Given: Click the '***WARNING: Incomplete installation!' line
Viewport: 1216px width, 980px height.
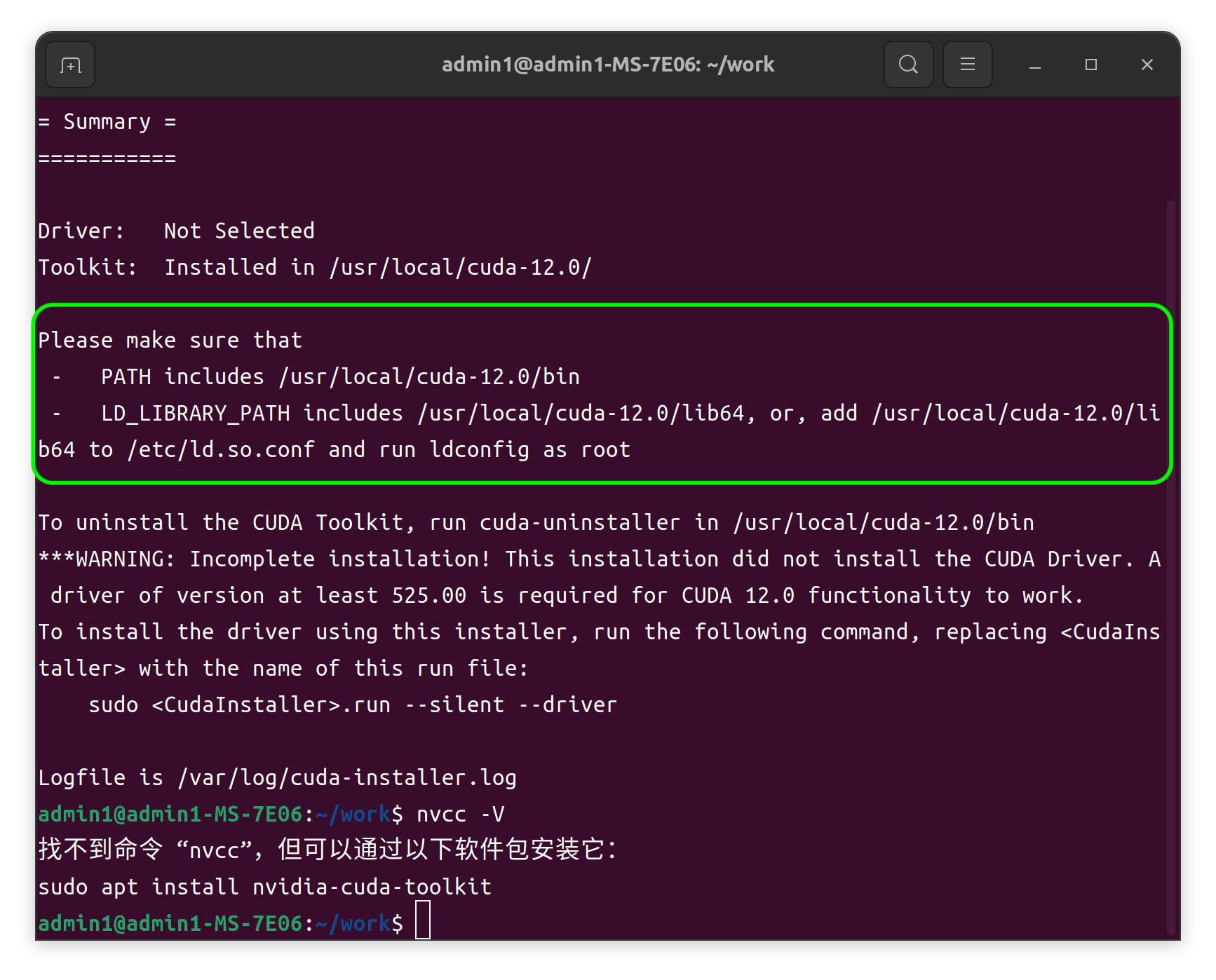Looking at the screenshot, I should (x=600, y=559).
